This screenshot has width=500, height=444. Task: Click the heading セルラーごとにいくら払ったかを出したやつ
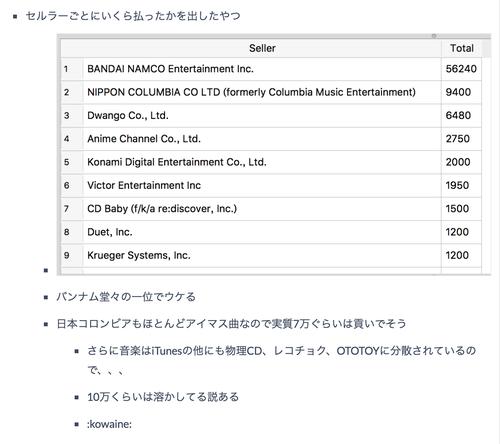tap(133, 16)
